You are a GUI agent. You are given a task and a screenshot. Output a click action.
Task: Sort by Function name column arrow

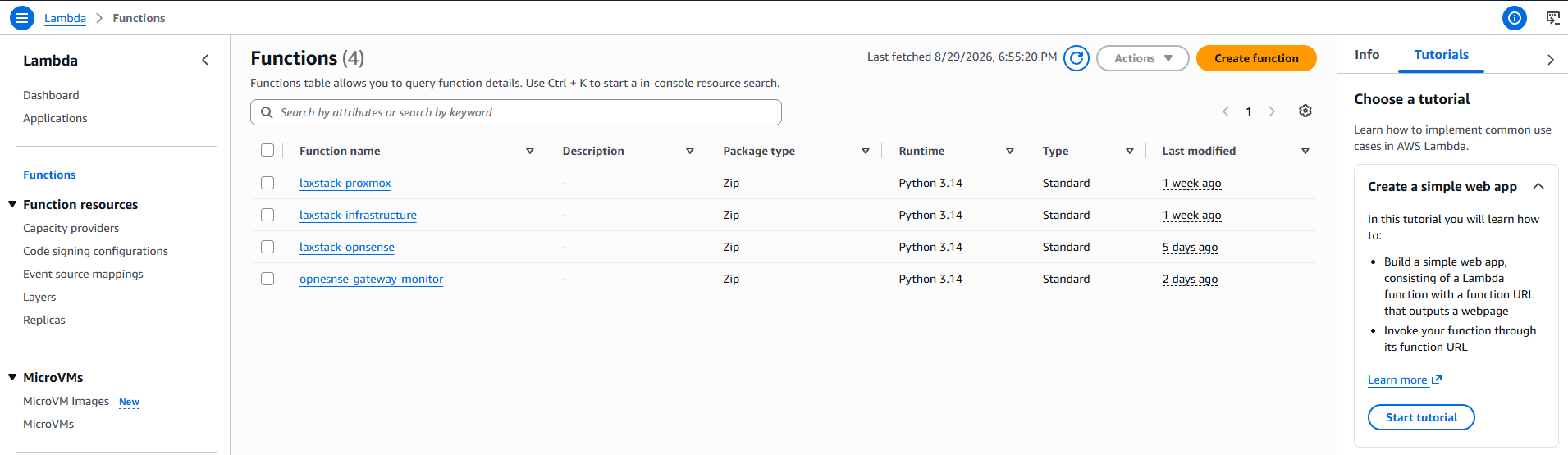pos(530,151)
